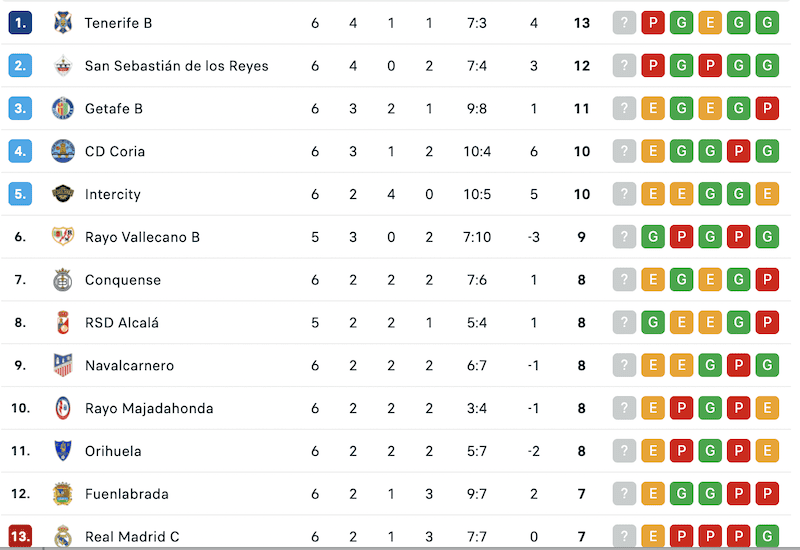Screen dimensions: 800x550
Task: Click the Tenerife B club crest
Action: (63, 23)
